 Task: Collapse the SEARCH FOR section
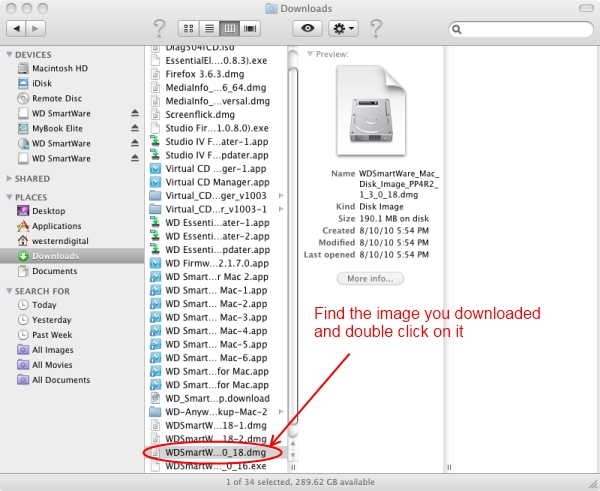pos(9,291)
